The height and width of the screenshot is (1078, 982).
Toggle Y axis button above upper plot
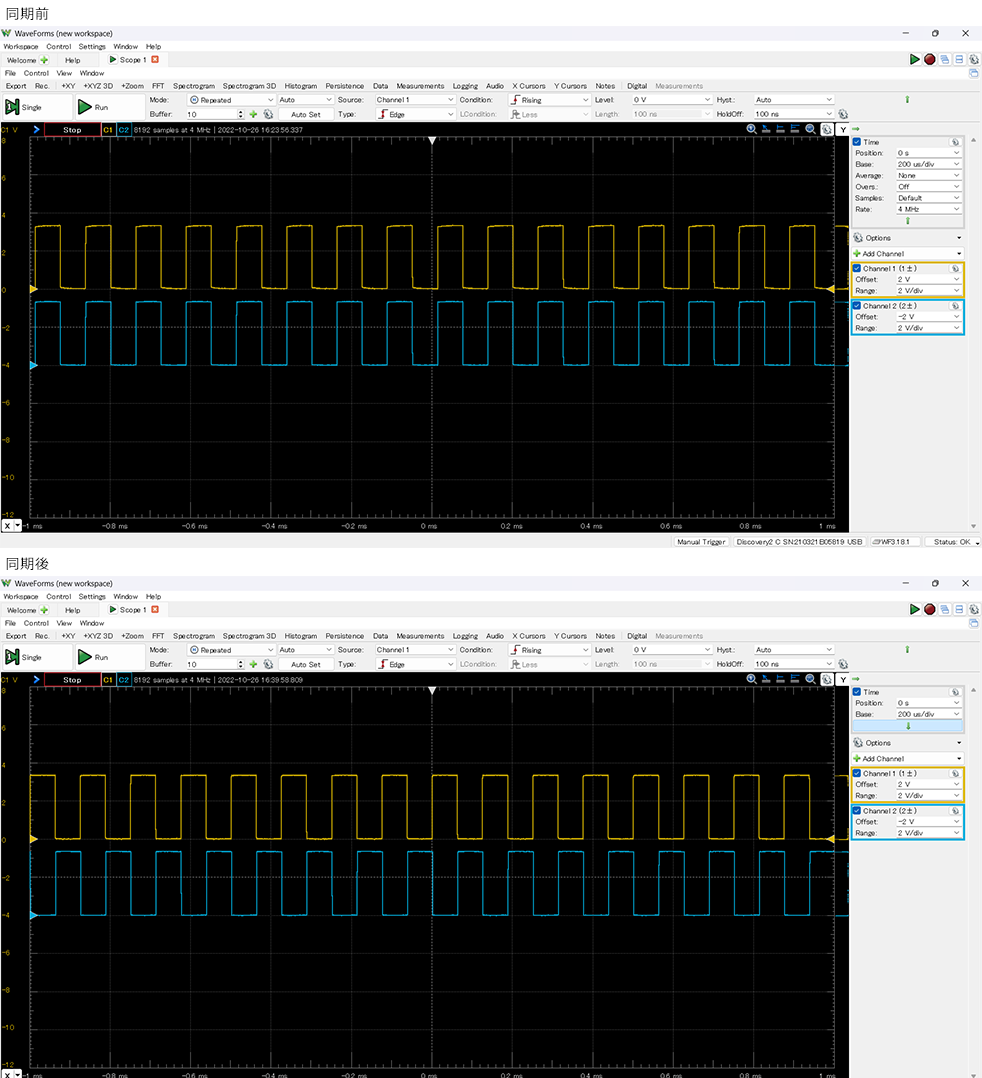coord(843,129)
